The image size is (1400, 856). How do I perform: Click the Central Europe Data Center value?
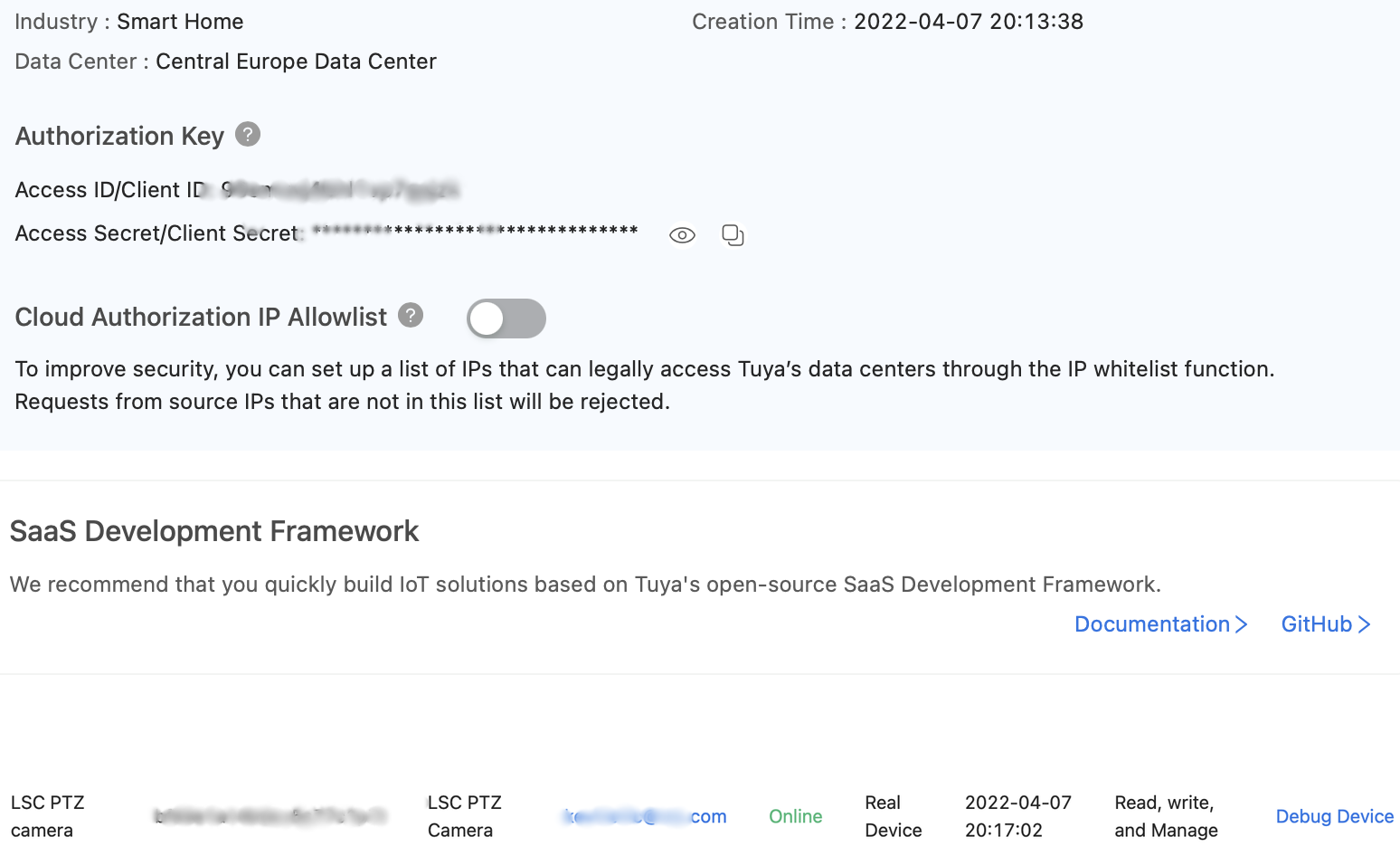pyautogui.click(x=296, y=62)
